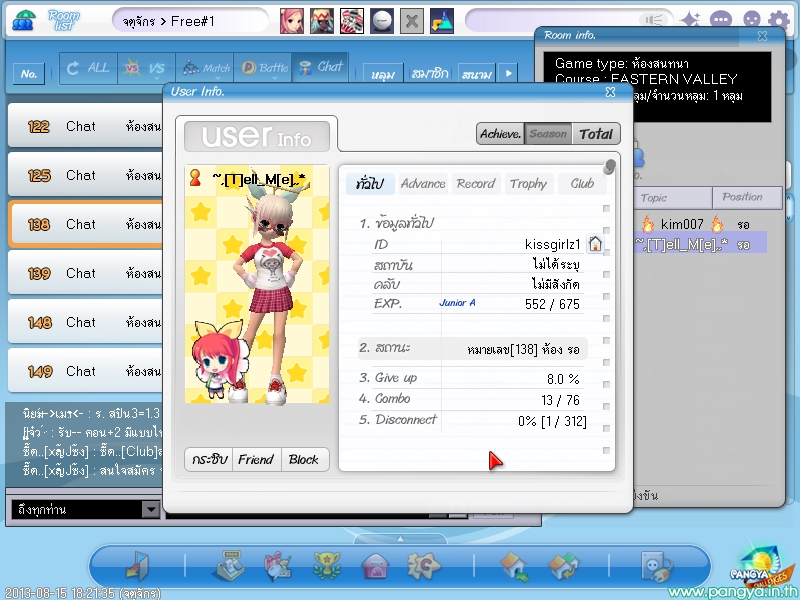Filter room list by Match

click(x=205, y=68)
